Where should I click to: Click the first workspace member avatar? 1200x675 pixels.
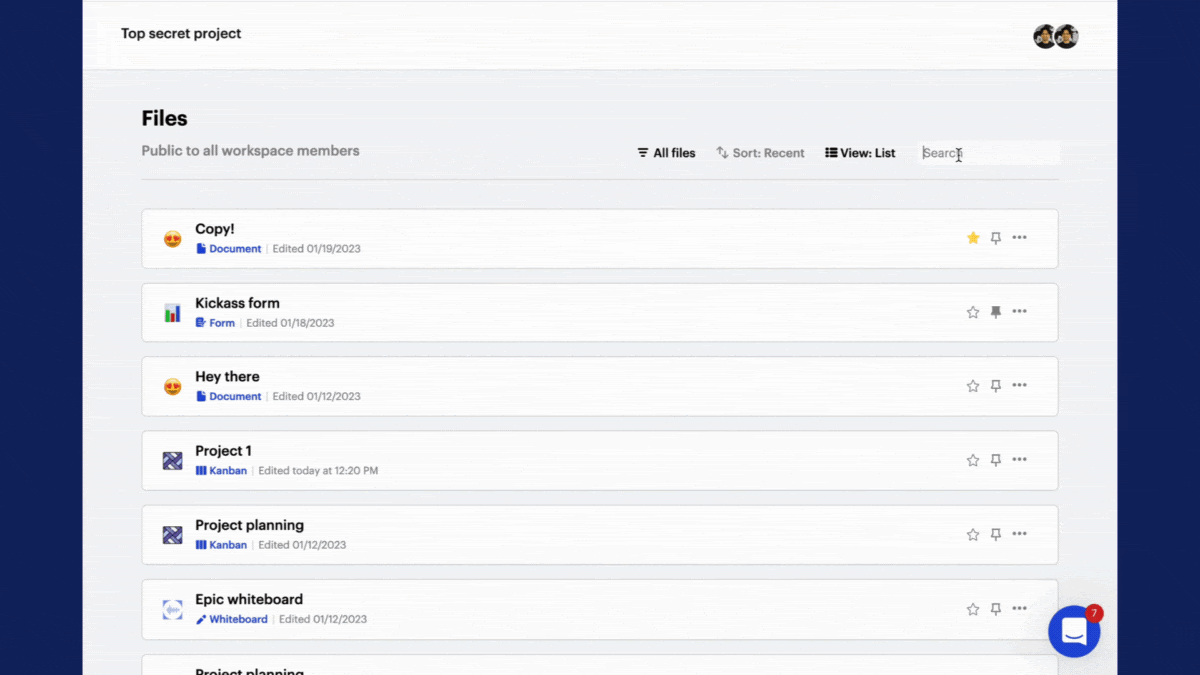click(1045, 37)
